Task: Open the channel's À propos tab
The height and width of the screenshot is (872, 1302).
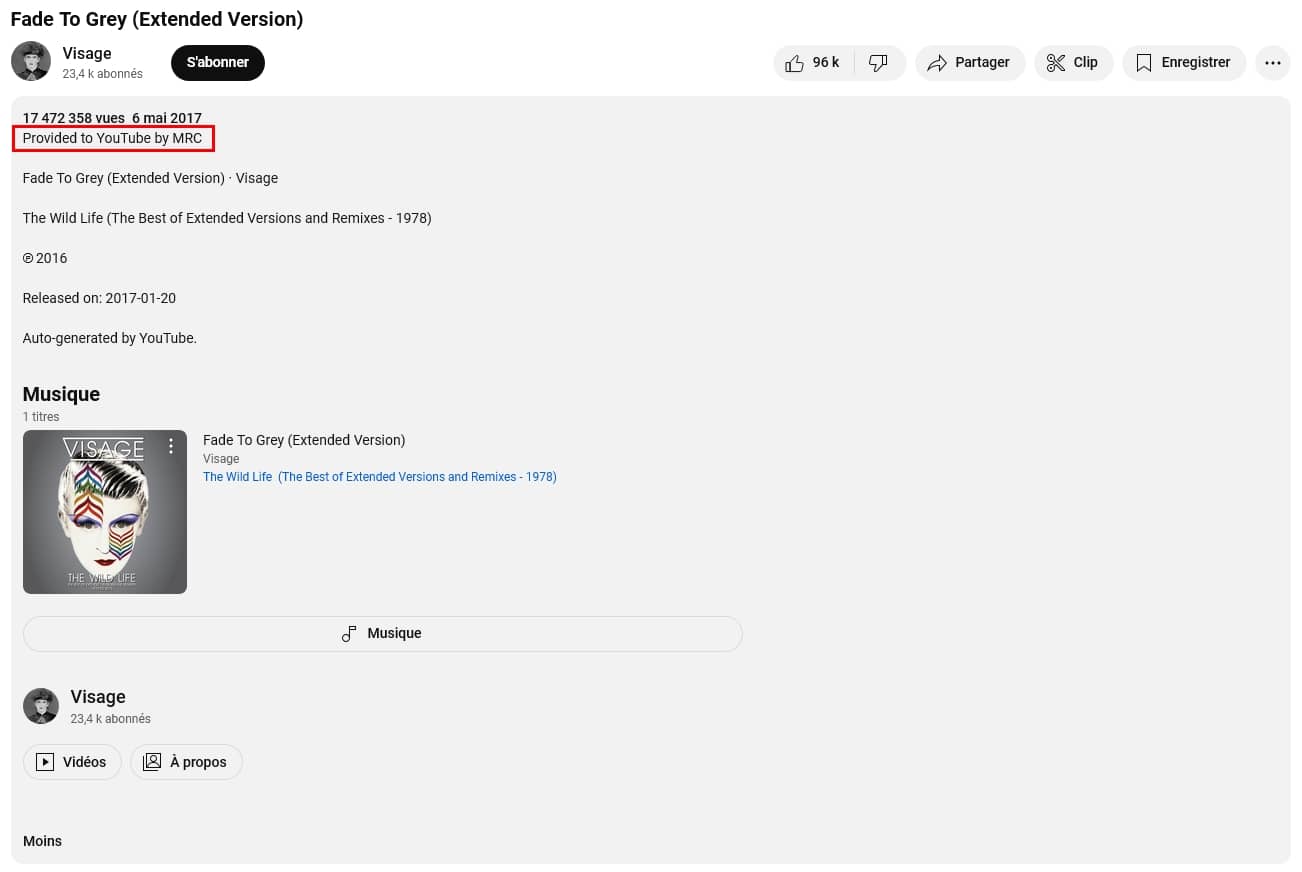Action: 186,762
